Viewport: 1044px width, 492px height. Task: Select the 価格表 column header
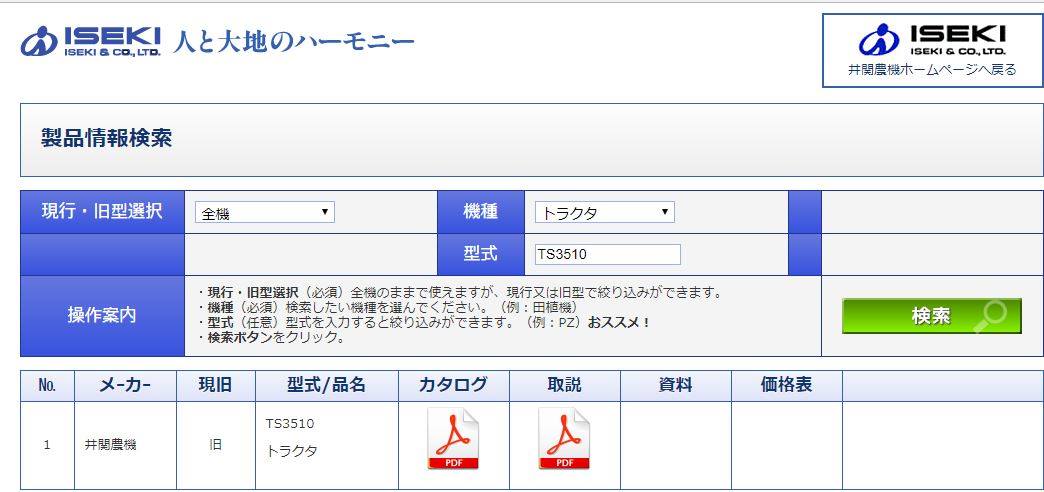click(786, 385)
